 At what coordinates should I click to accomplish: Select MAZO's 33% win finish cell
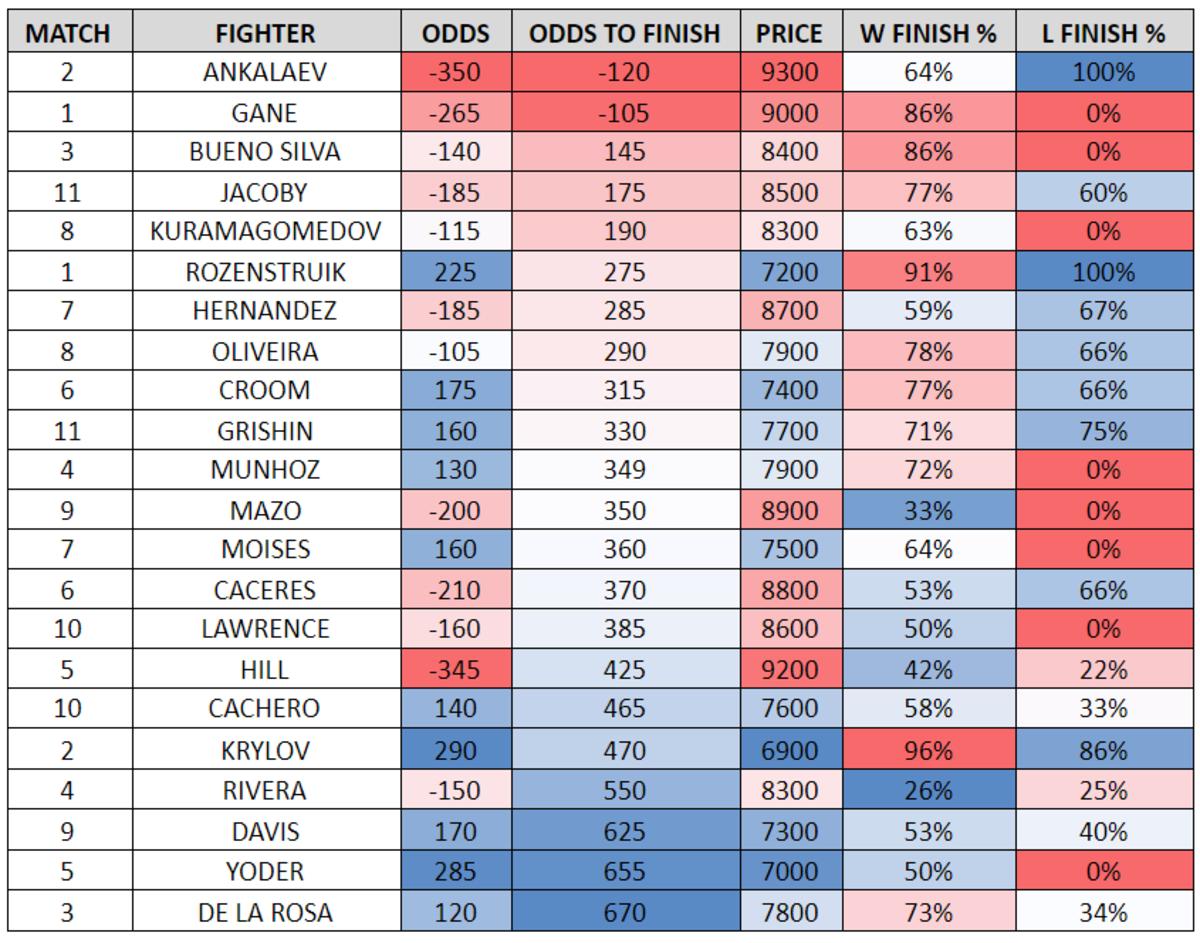tap(928, 510)
